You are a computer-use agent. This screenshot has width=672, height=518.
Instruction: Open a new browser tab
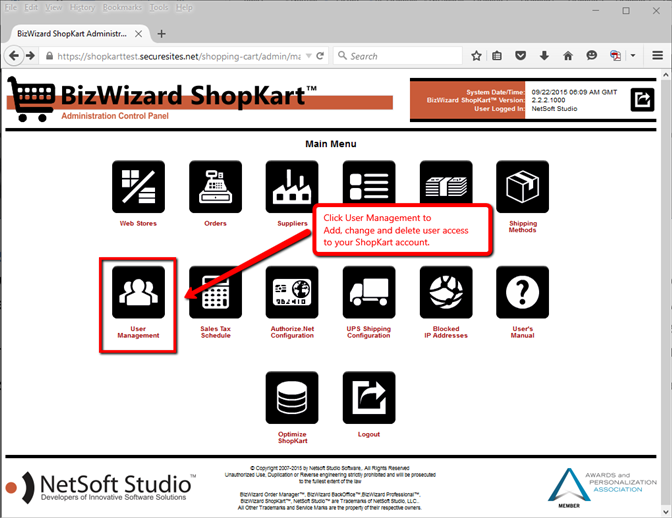[x=161, y=33]
